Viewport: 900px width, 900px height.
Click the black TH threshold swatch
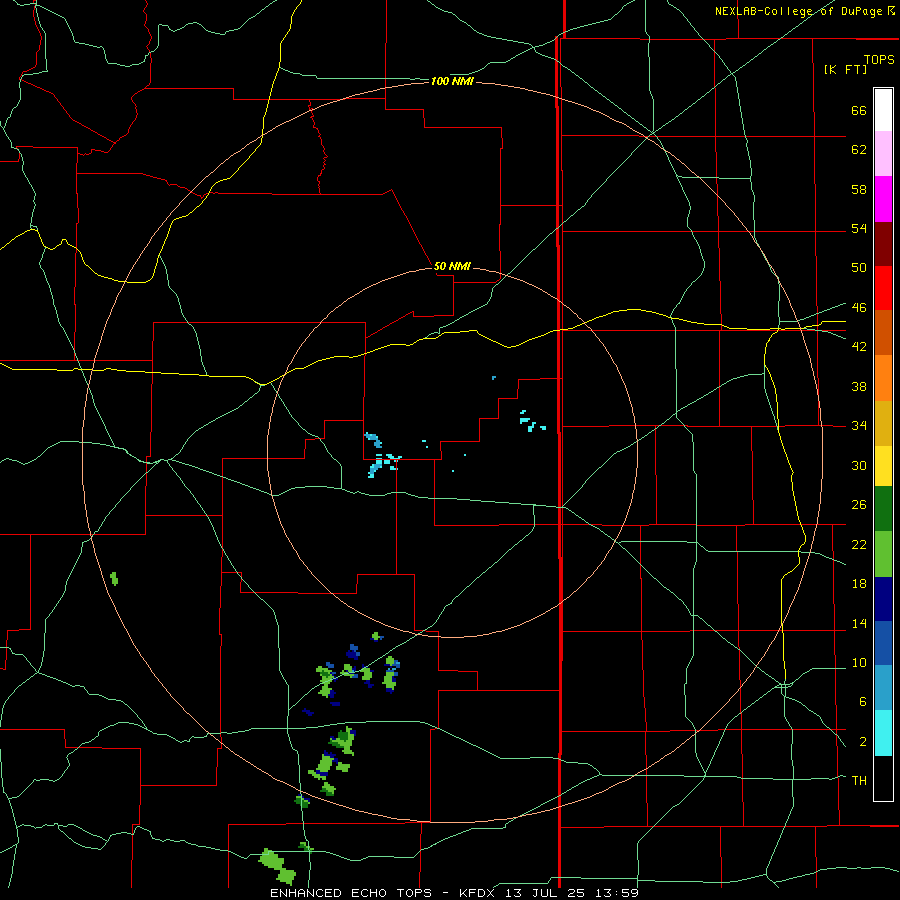883,778
